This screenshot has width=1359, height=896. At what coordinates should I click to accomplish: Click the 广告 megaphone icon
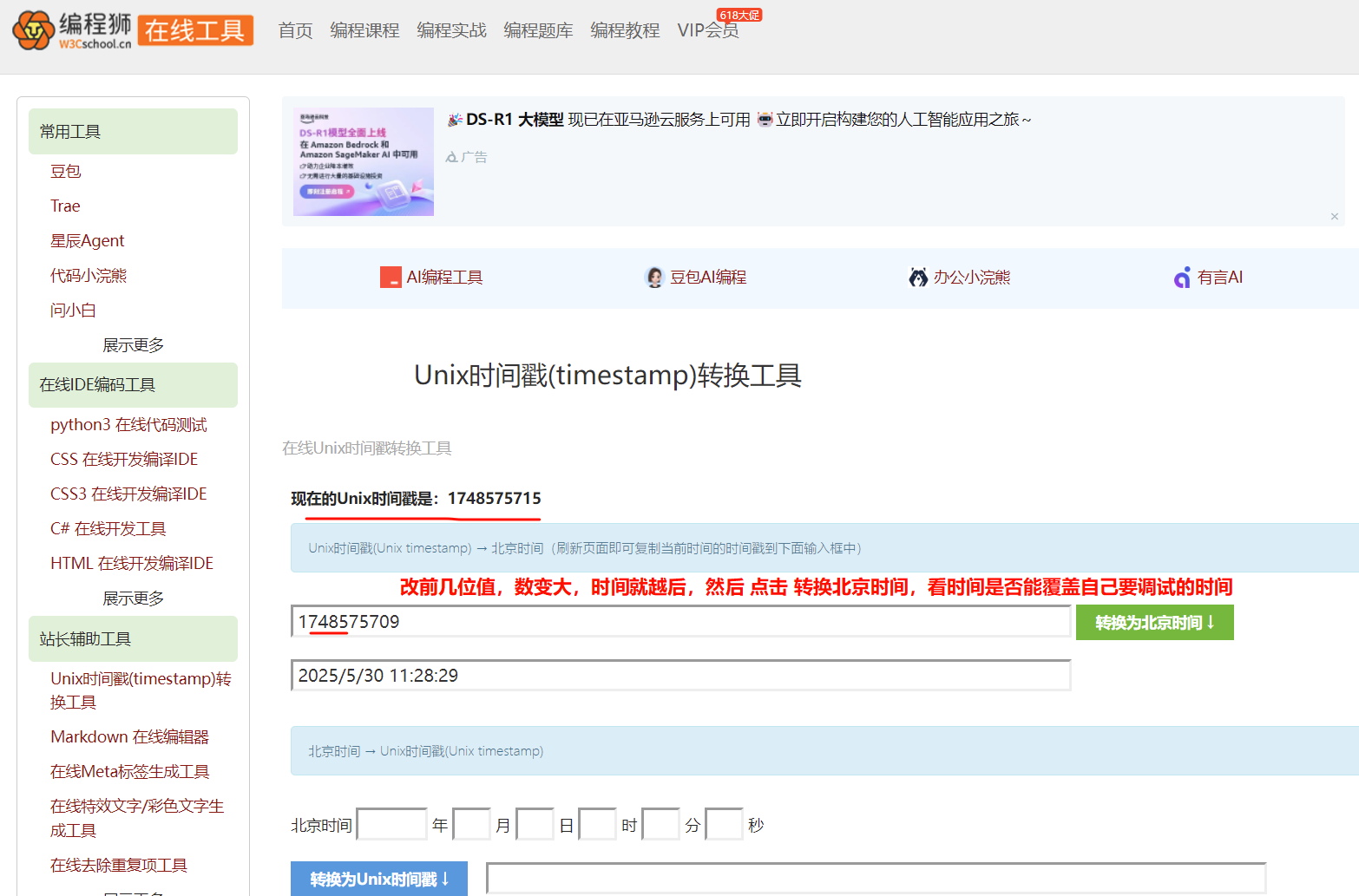point(451,156)
